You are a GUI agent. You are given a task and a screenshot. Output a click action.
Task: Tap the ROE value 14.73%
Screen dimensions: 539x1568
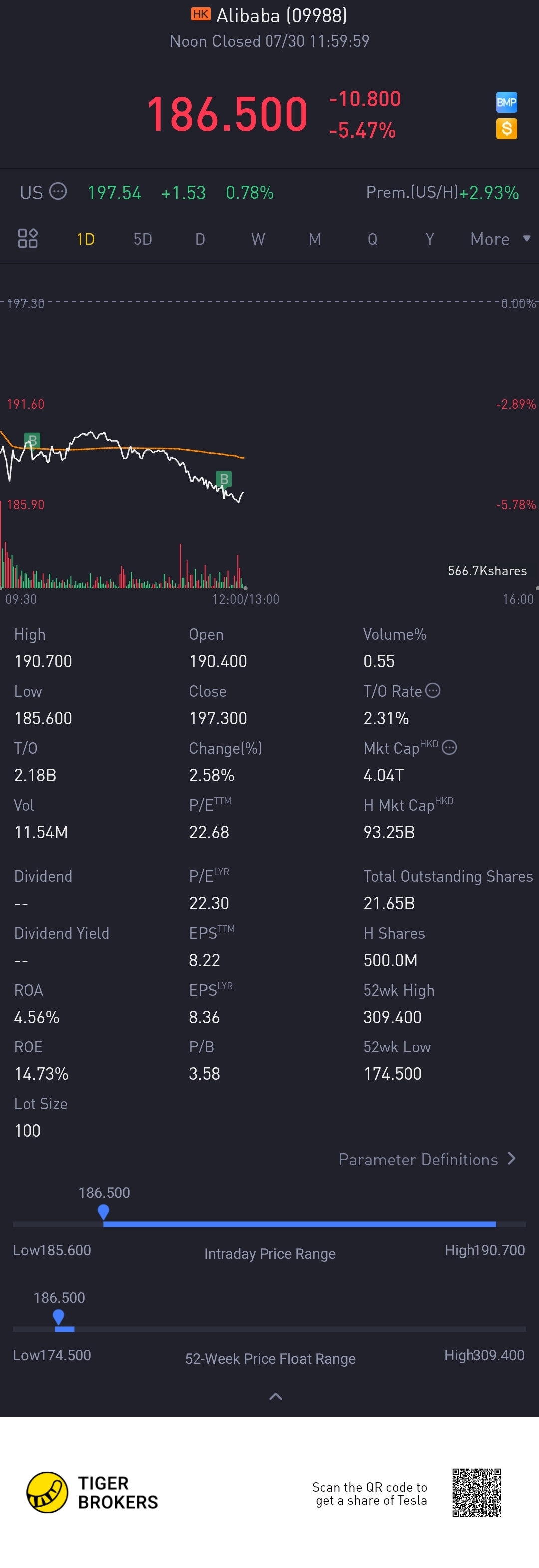[x=41, y=1074]
